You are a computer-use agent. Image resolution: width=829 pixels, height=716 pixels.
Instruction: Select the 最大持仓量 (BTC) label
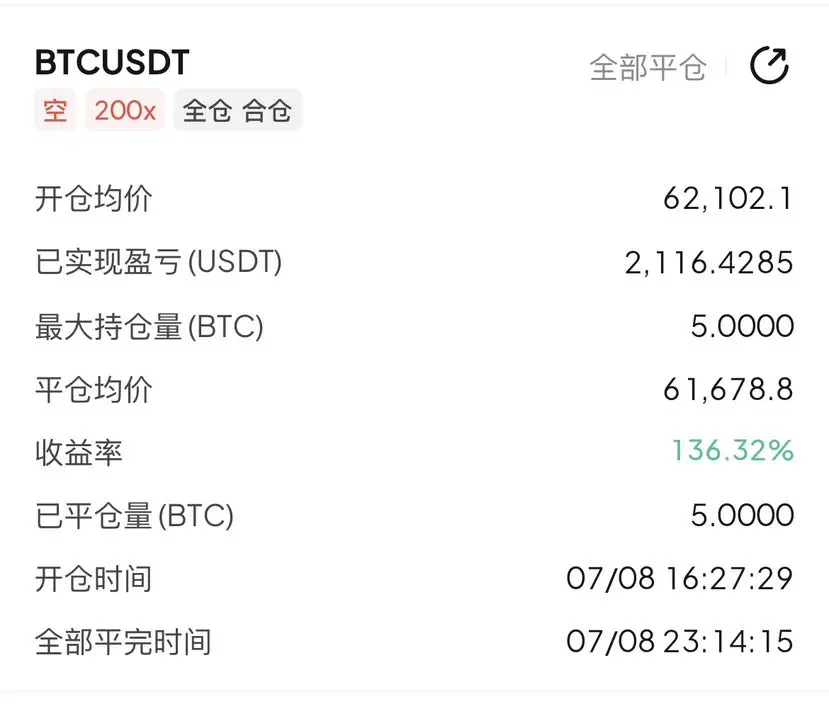pyautogui.click(x=149, y=326)
